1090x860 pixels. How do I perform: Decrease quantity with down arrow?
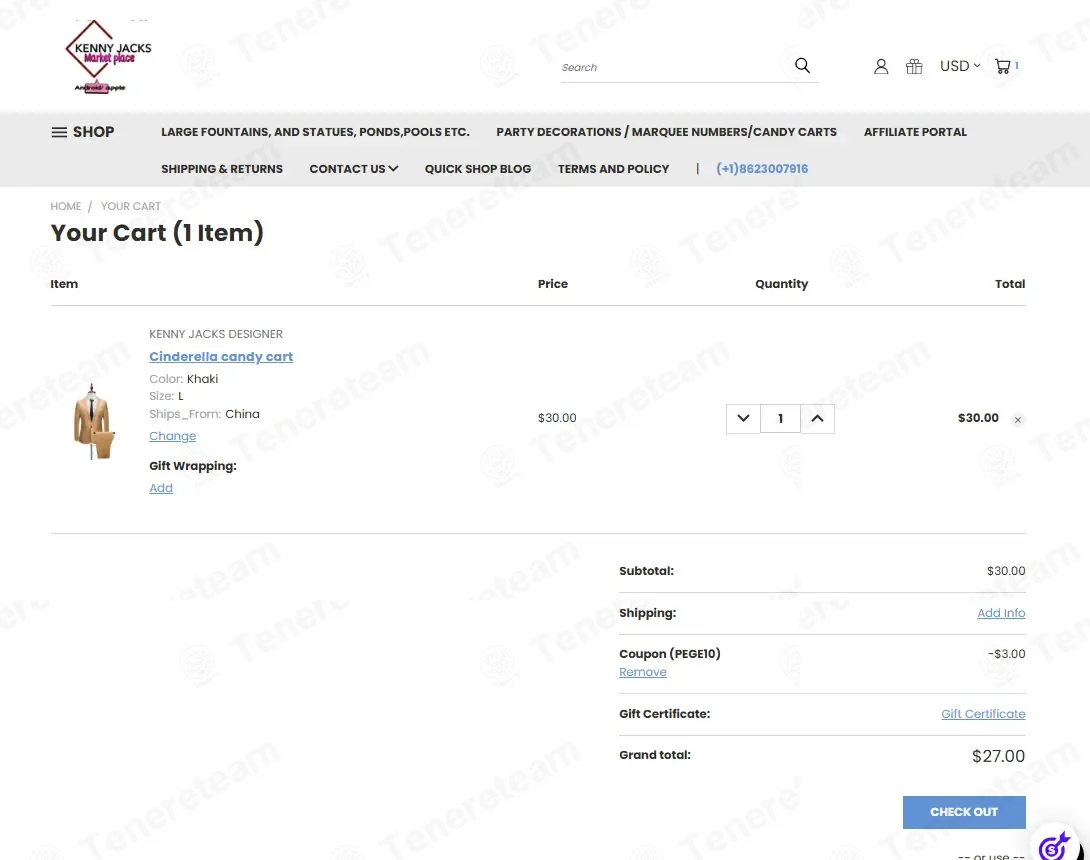[x=743, y=419]
